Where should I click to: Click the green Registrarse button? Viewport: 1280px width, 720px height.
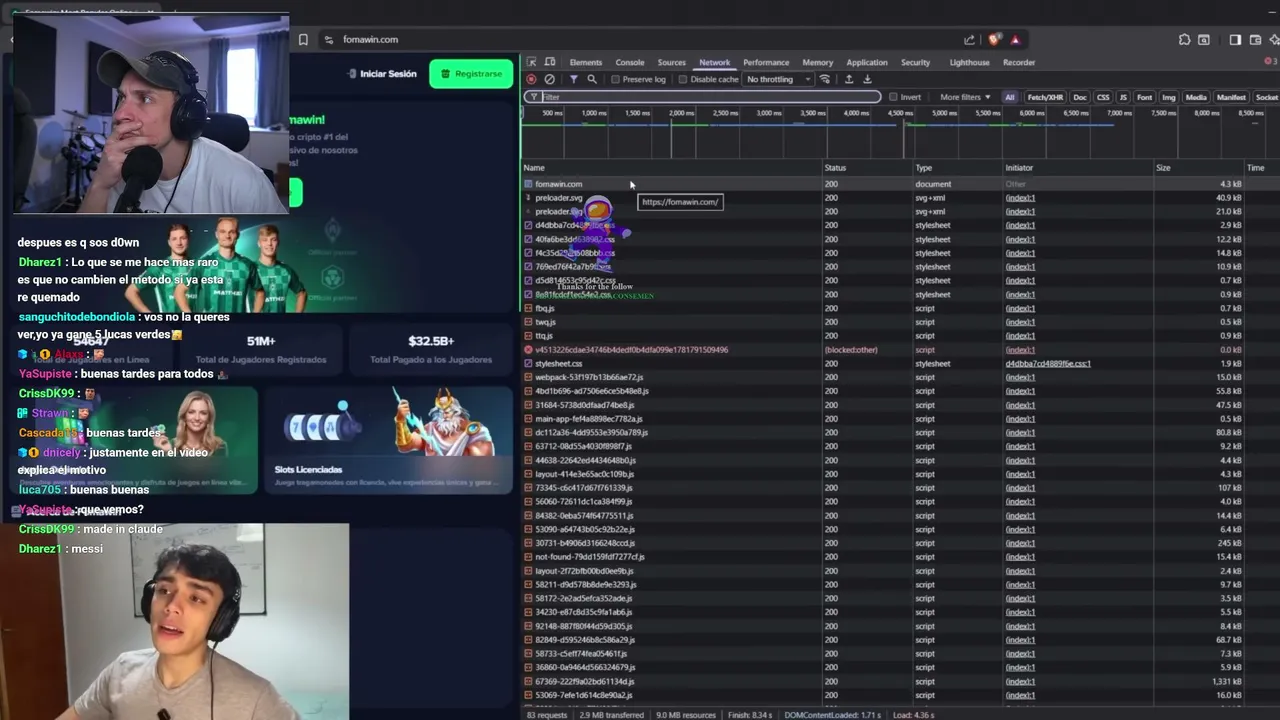coord(471,74)
